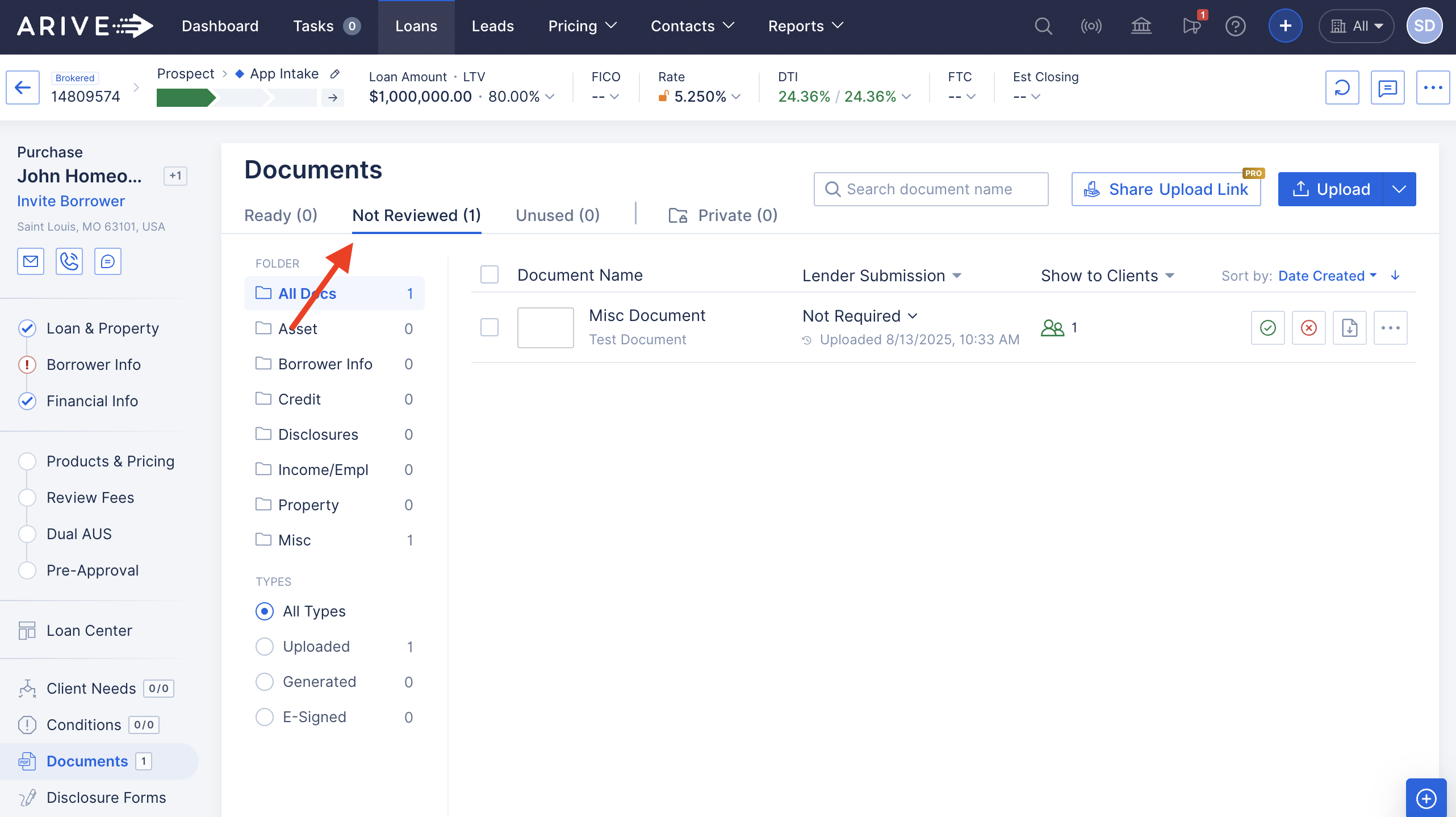The width and height of the screenshot is (1456, 817).
Task: Download the Misc Document file
Action: (x=1349, y=328)
